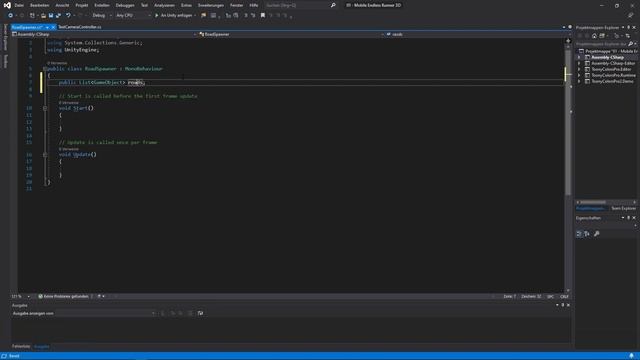The width and height of the screenshot is (640, 360).
Task: Toggle word wrap icon in Ausgabe panel
Action: [x=200, y=313]
